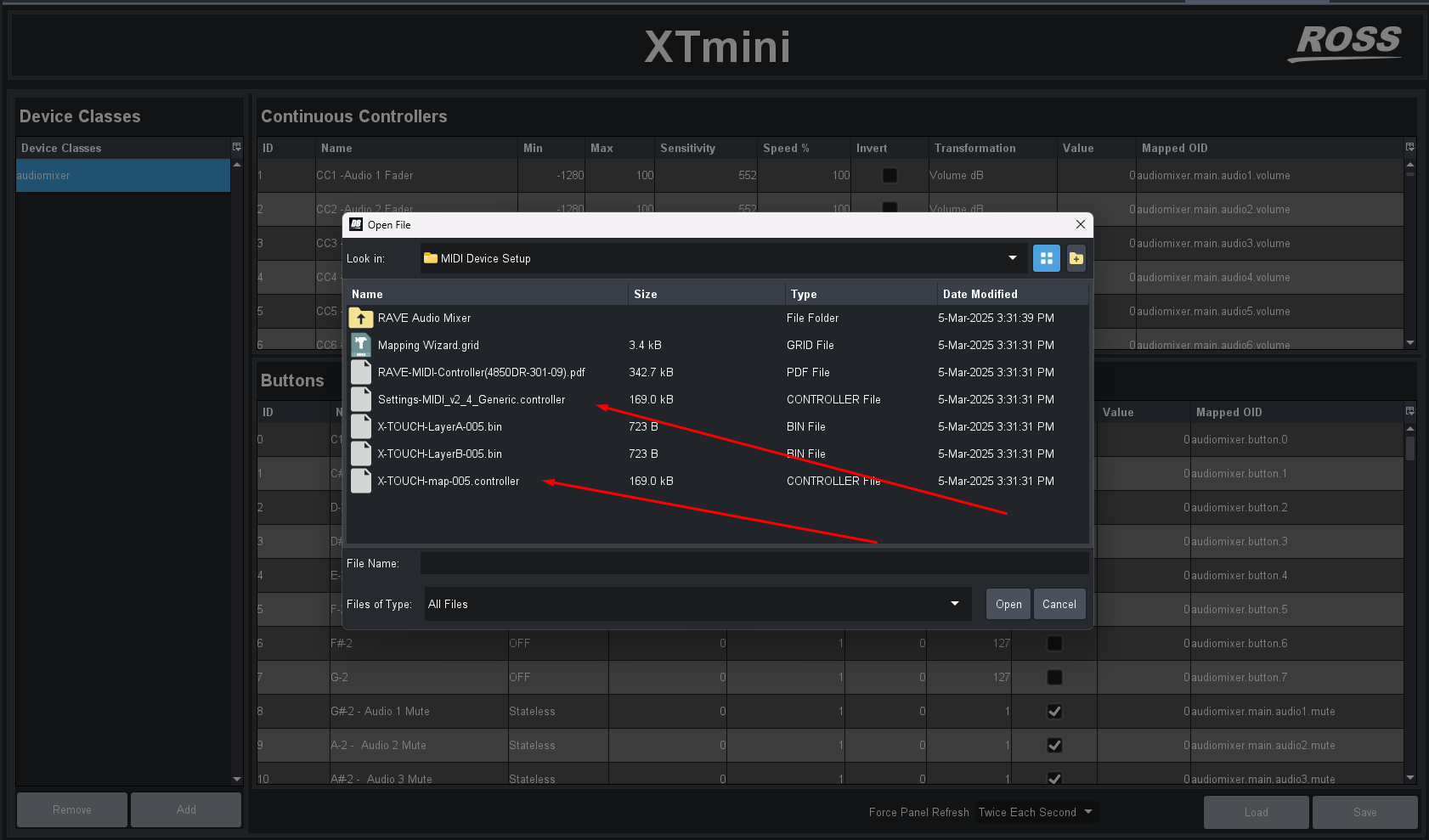The image size is (1429, 840).
Task: Click the Add device class button
Action: tap(186, 809)
